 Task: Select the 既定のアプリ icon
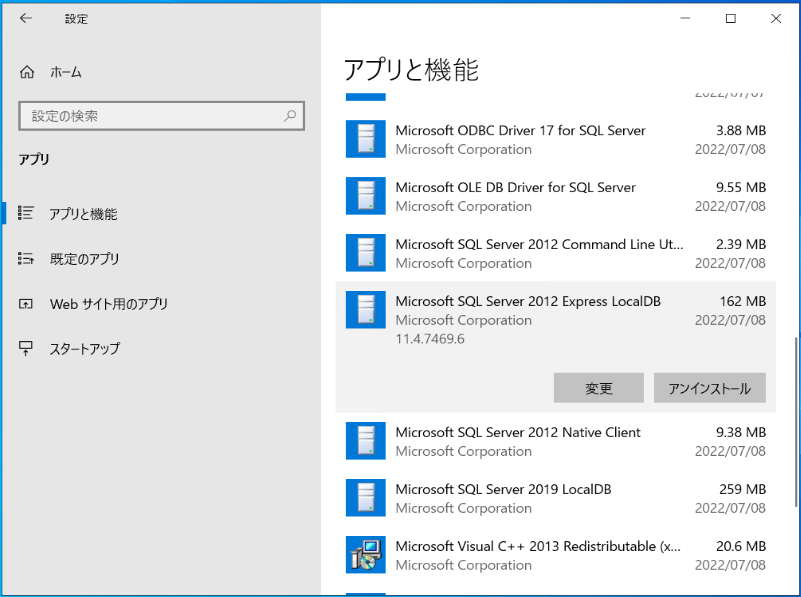pos(26,258)
